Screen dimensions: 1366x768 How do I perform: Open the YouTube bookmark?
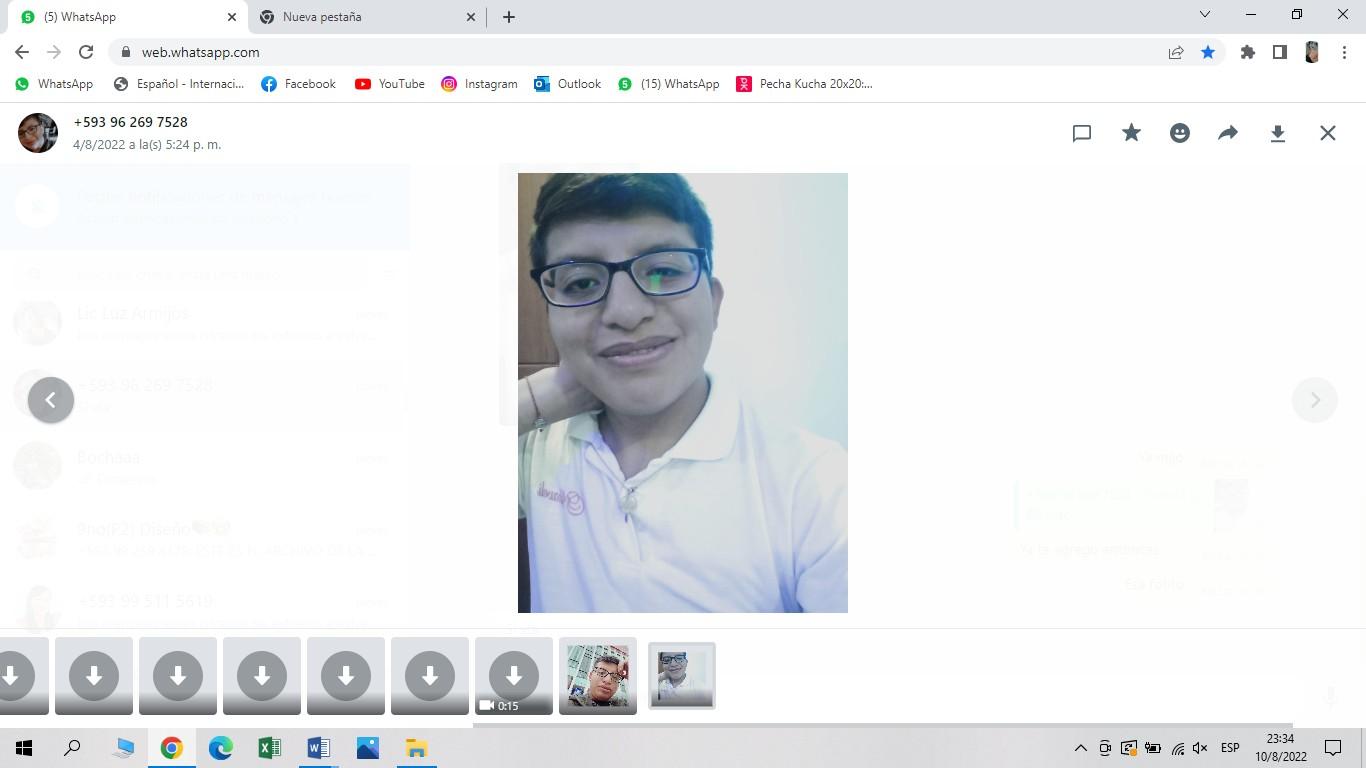pos(390,84)
